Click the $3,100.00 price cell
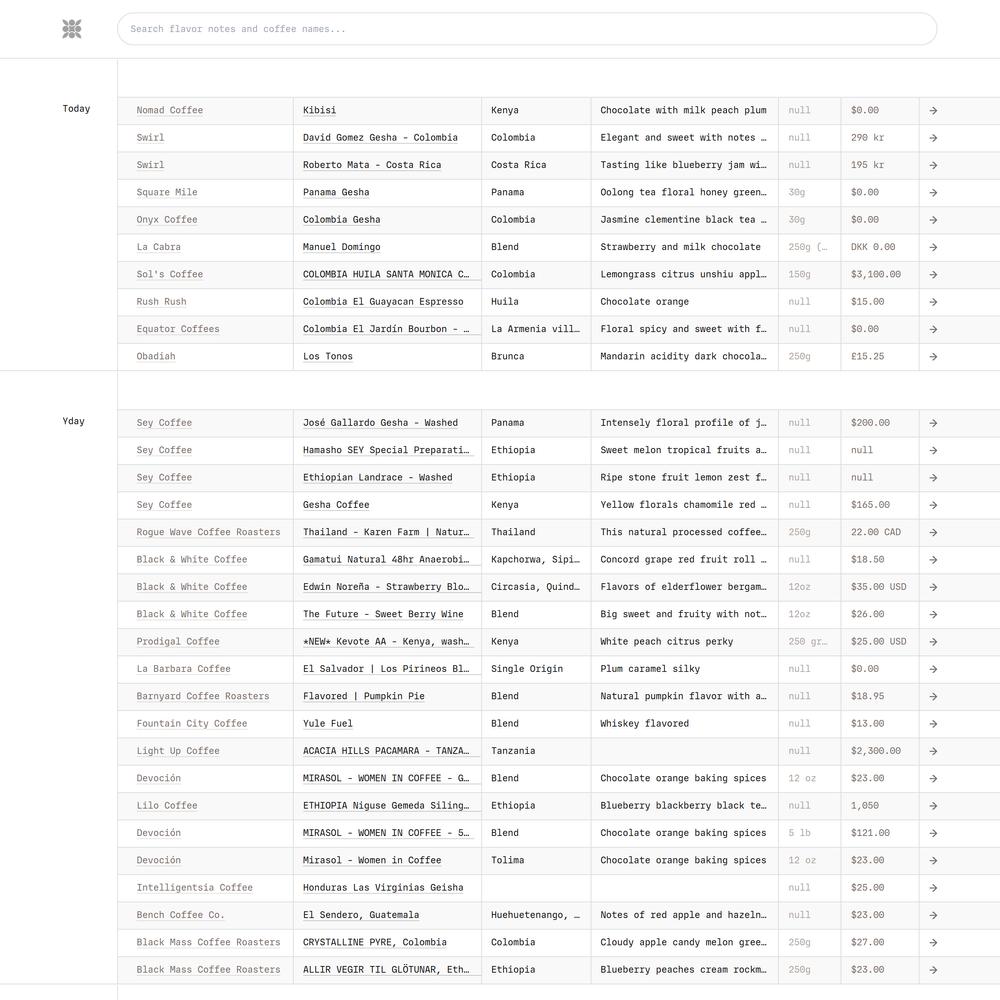Viewport: 1000px width, 1000px height. 876,275
